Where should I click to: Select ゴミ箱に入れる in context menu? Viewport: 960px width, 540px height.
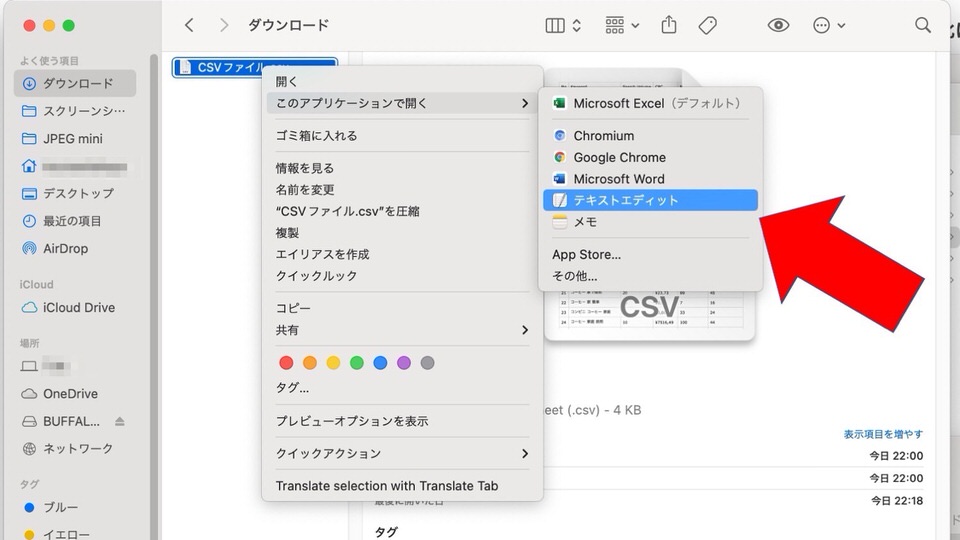click(316, 135)
